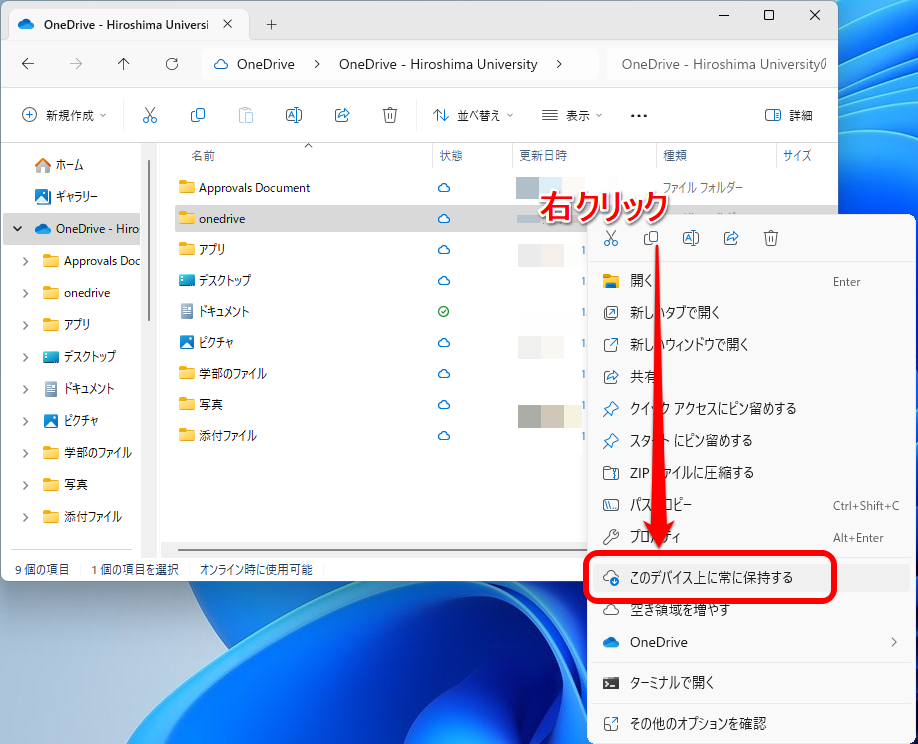The image size is (918, 744).
Task: Click the cloud status icon for 写真
Action: coord(444,404)
